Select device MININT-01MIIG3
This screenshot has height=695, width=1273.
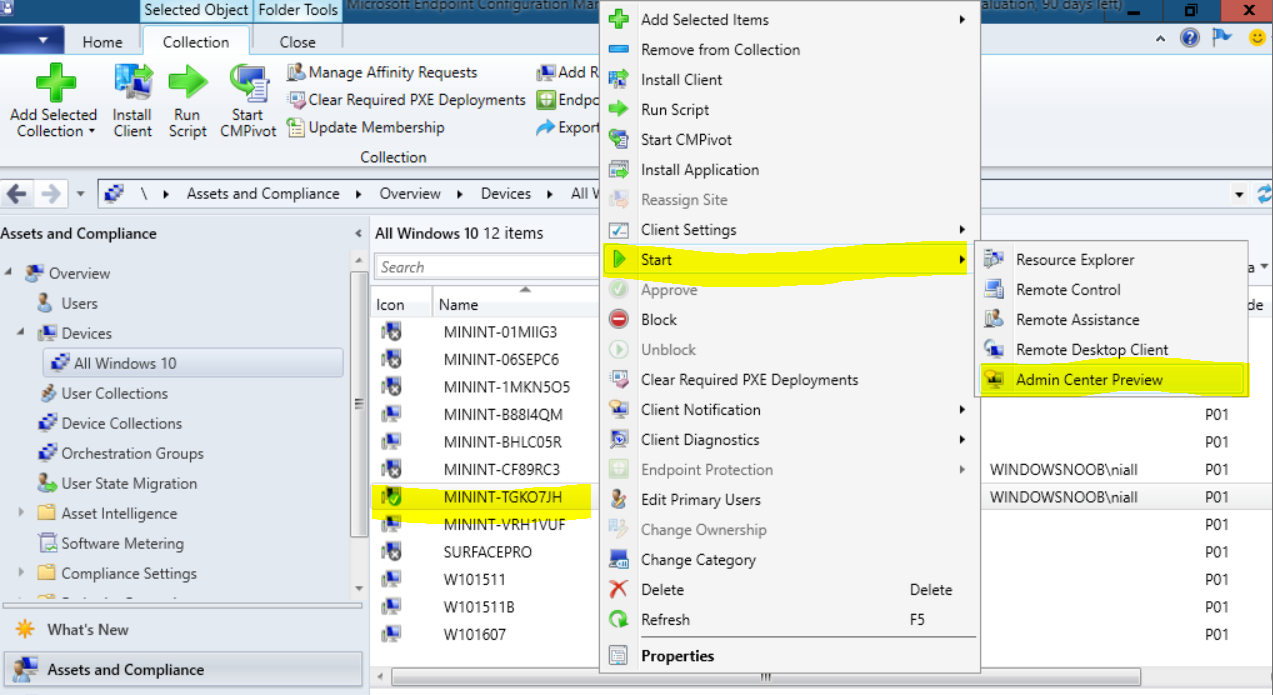click(x=500, y=332)
